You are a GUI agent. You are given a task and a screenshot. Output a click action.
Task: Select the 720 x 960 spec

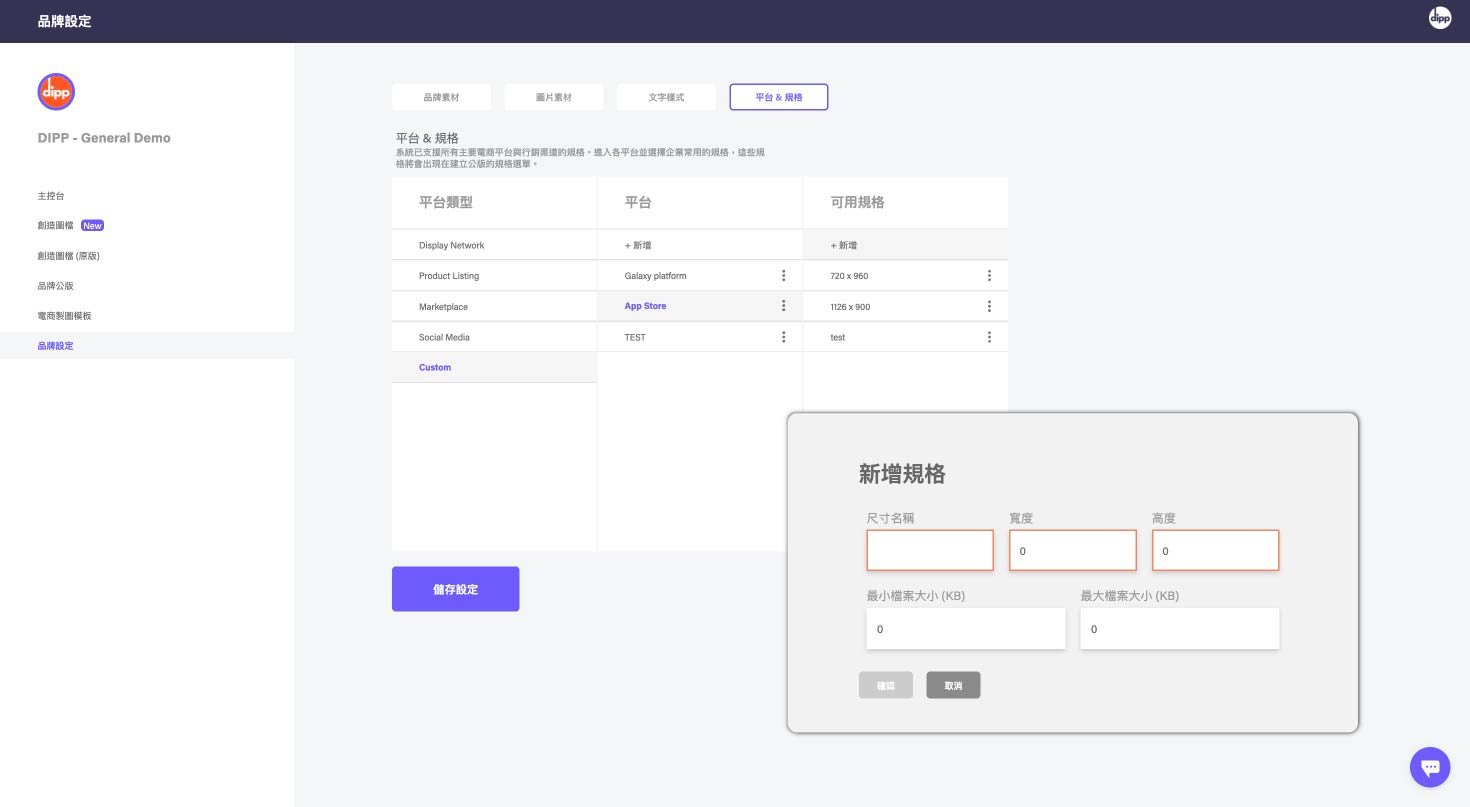905,276
